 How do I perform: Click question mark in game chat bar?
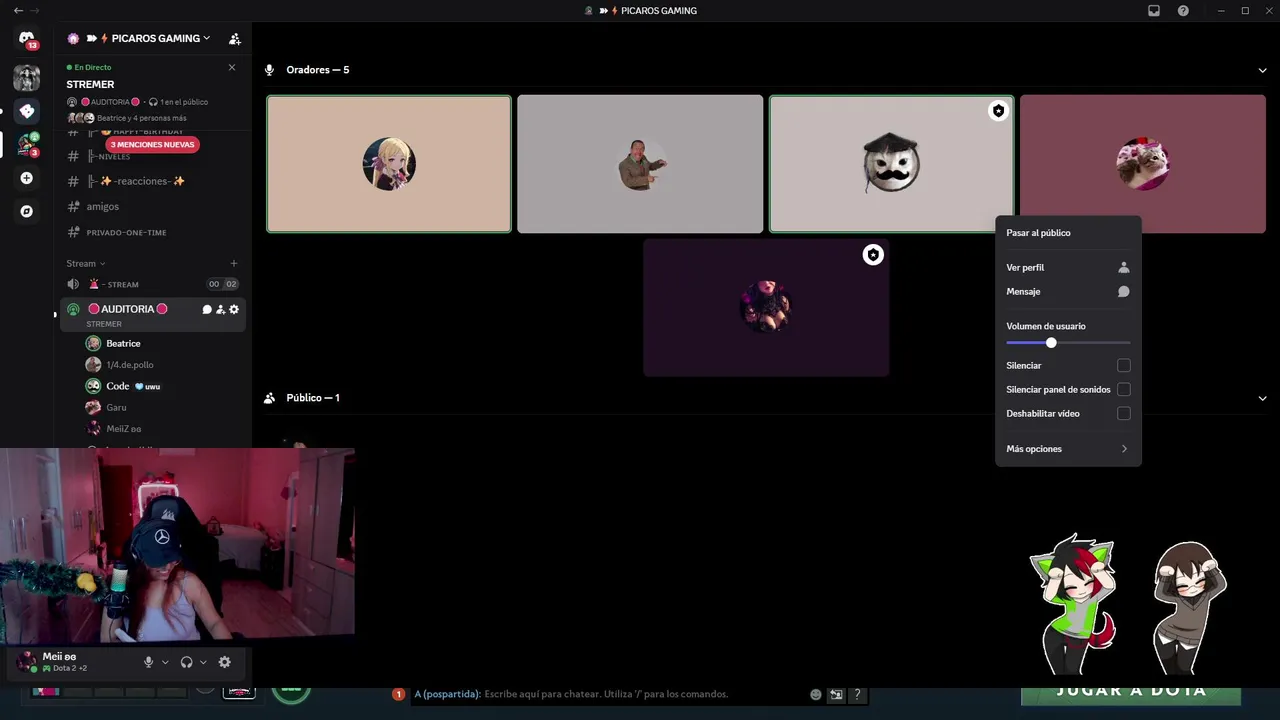[x=857, y=694]
